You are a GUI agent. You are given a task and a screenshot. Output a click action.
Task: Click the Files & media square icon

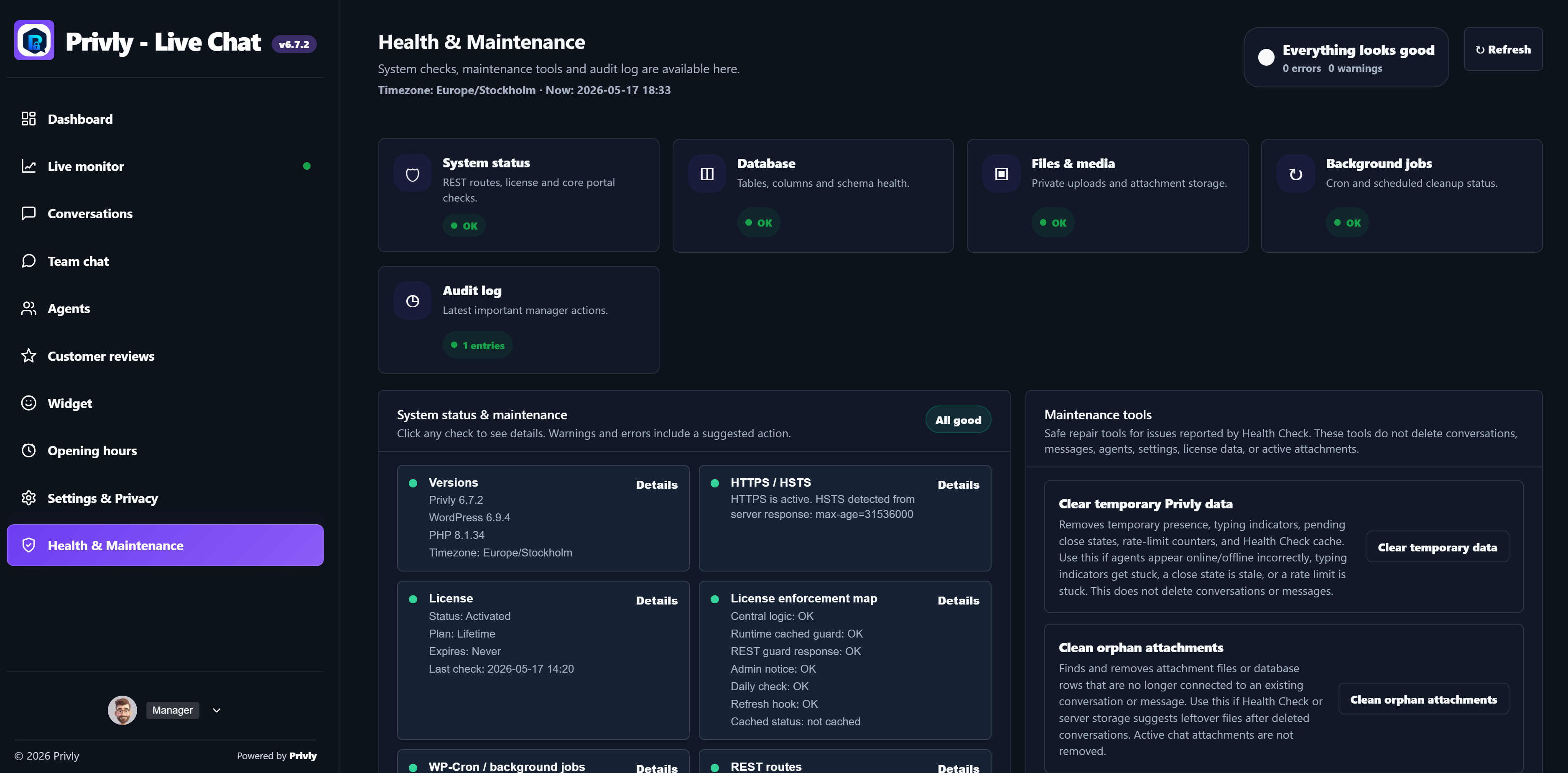[x=1001, y=174]
